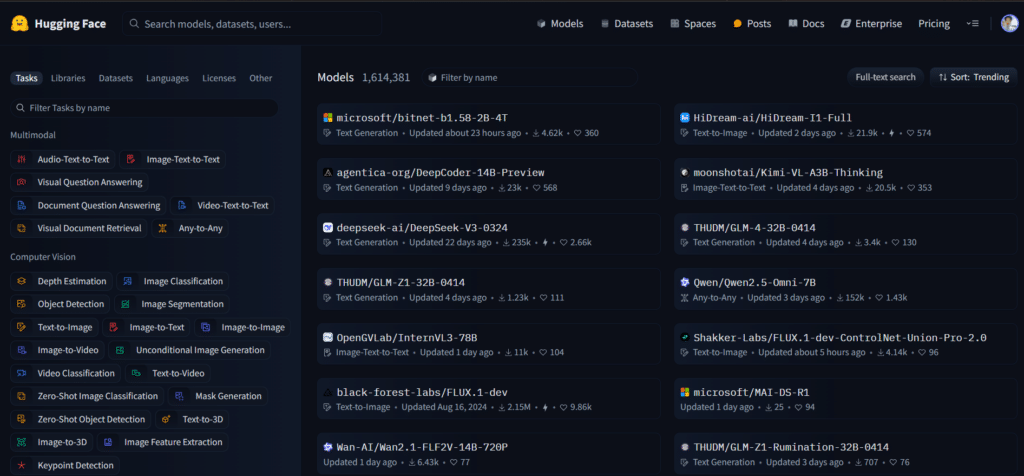Viewport: 1024px width, 476px height.
Task: Expand the navigation more-options menu
Action: pos(973,23)
